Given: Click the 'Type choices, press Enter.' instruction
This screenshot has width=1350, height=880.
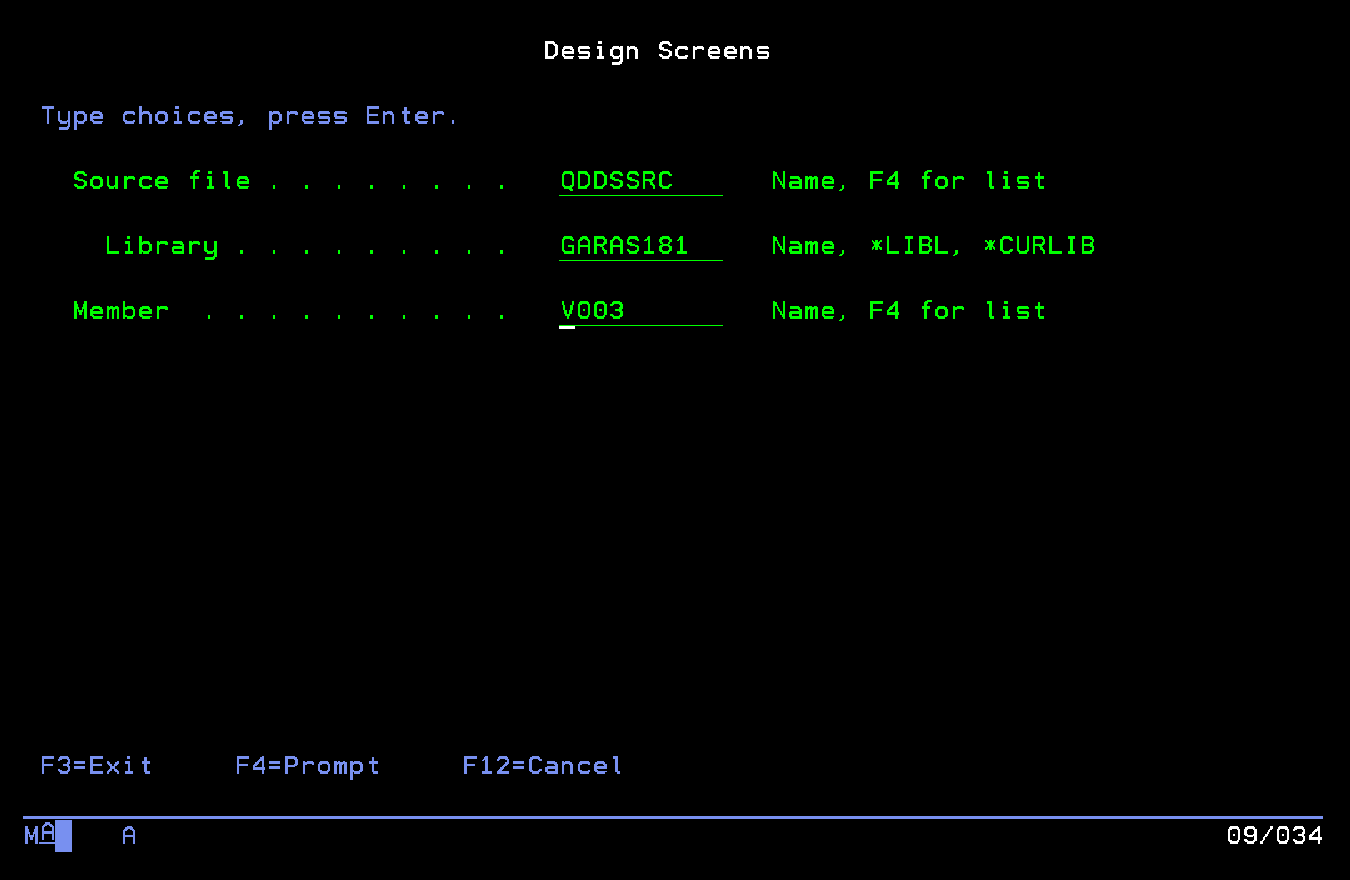Looking at the screenshot, I should point(249,116).
